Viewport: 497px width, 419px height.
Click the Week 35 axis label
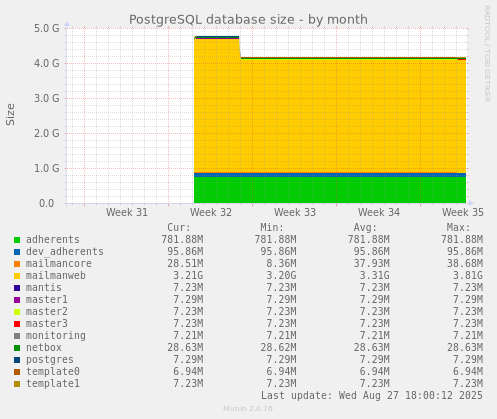pyautogui.click(x=463, y=212)
